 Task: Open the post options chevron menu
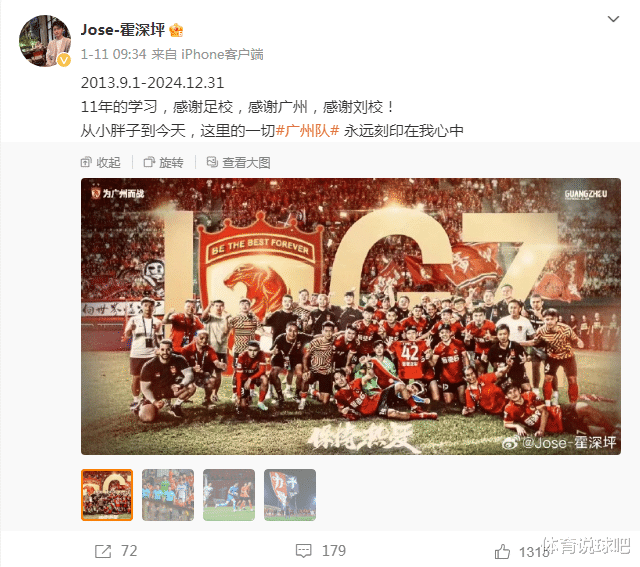(x=613, y=19)
